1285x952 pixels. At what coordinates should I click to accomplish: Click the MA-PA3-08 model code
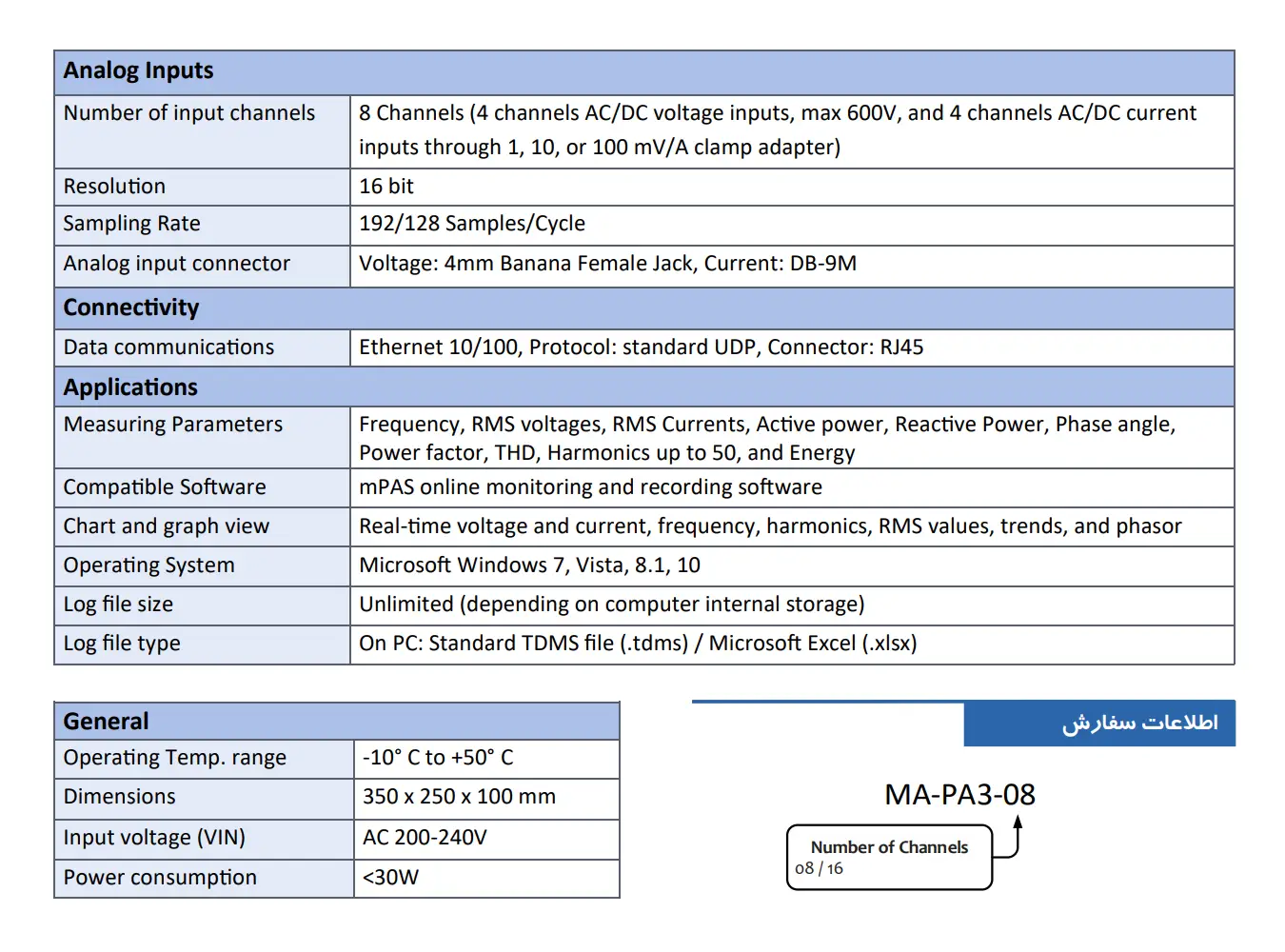click(959, 795)
